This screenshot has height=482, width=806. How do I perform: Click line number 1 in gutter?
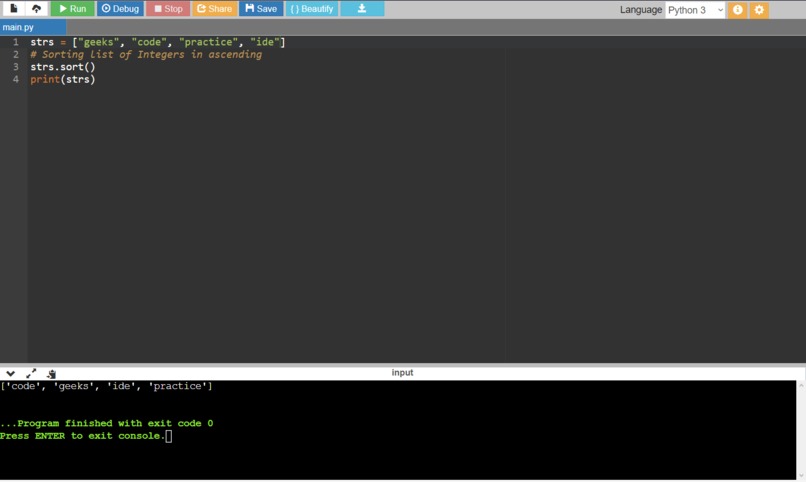coord(16,42)
